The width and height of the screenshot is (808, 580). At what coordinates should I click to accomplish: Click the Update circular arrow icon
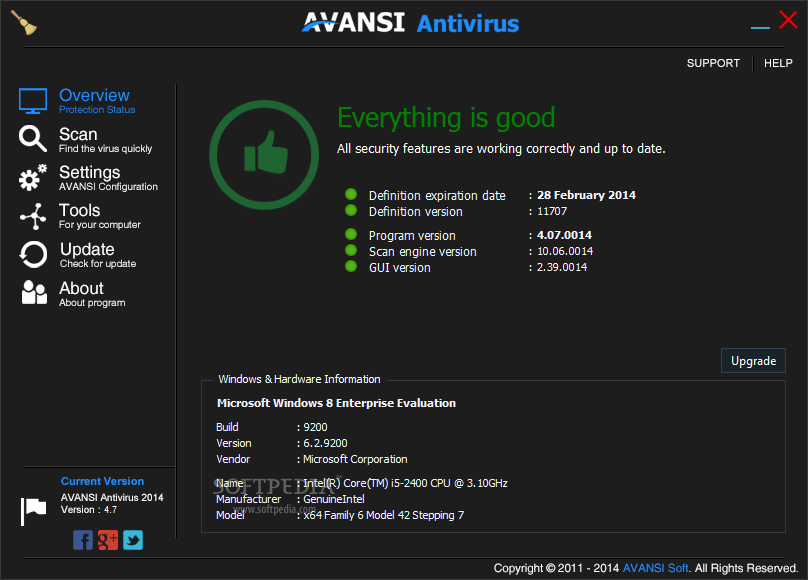(x=33, y=254)
